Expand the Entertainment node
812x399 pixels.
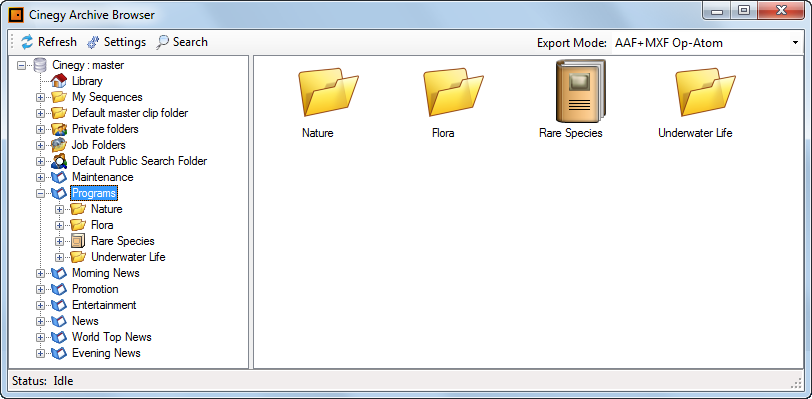click(x=40, y=306)
